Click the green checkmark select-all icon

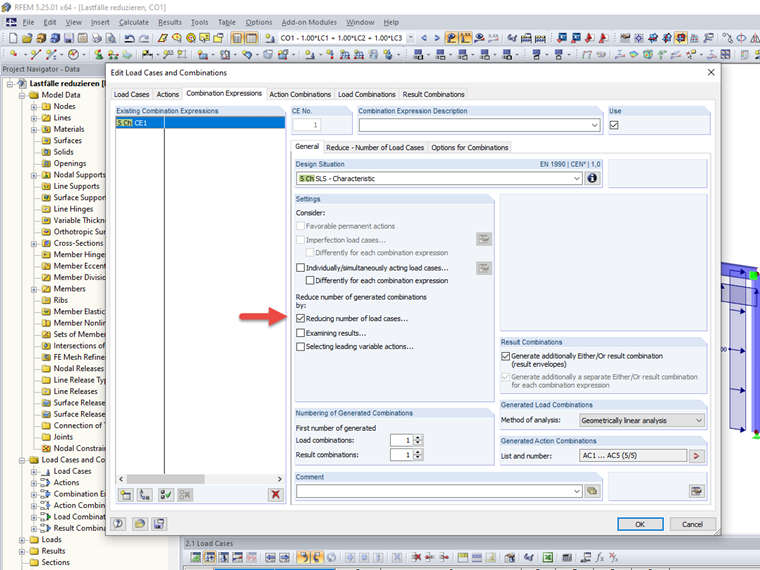165,495
